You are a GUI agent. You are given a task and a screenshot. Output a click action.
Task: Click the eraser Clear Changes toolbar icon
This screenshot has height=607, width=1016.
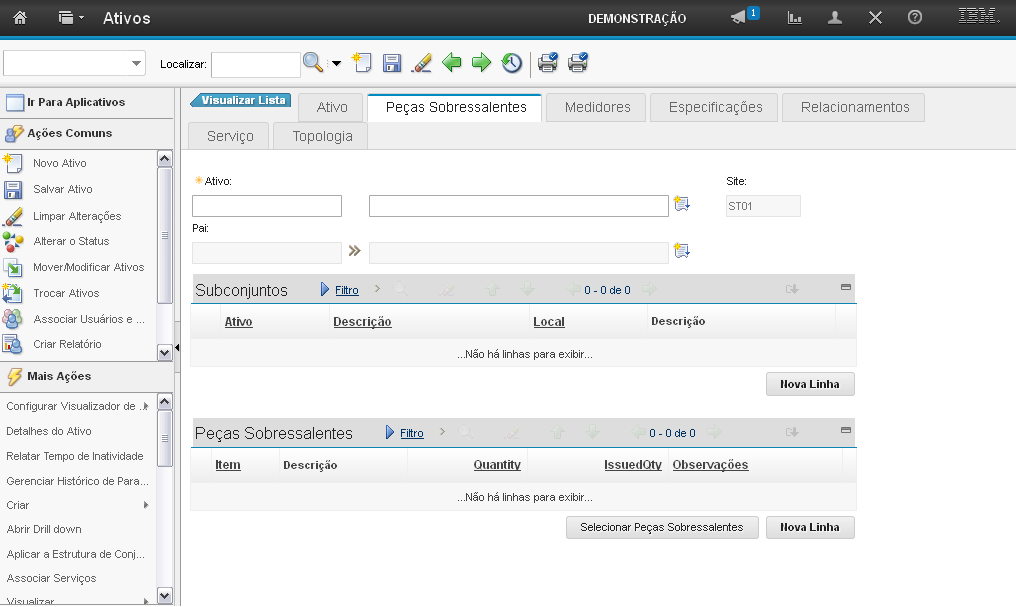[422, 64]
